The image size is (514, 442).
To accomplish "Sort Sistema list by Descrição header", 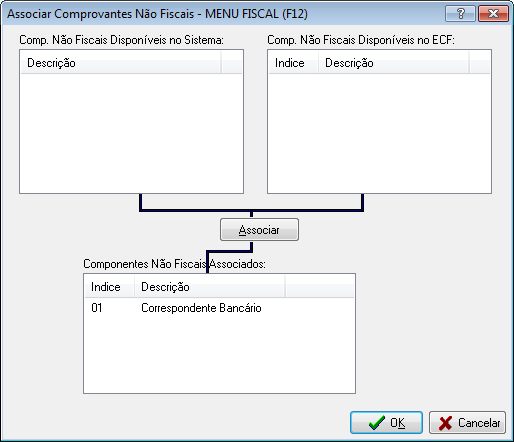I will [120, 63].
